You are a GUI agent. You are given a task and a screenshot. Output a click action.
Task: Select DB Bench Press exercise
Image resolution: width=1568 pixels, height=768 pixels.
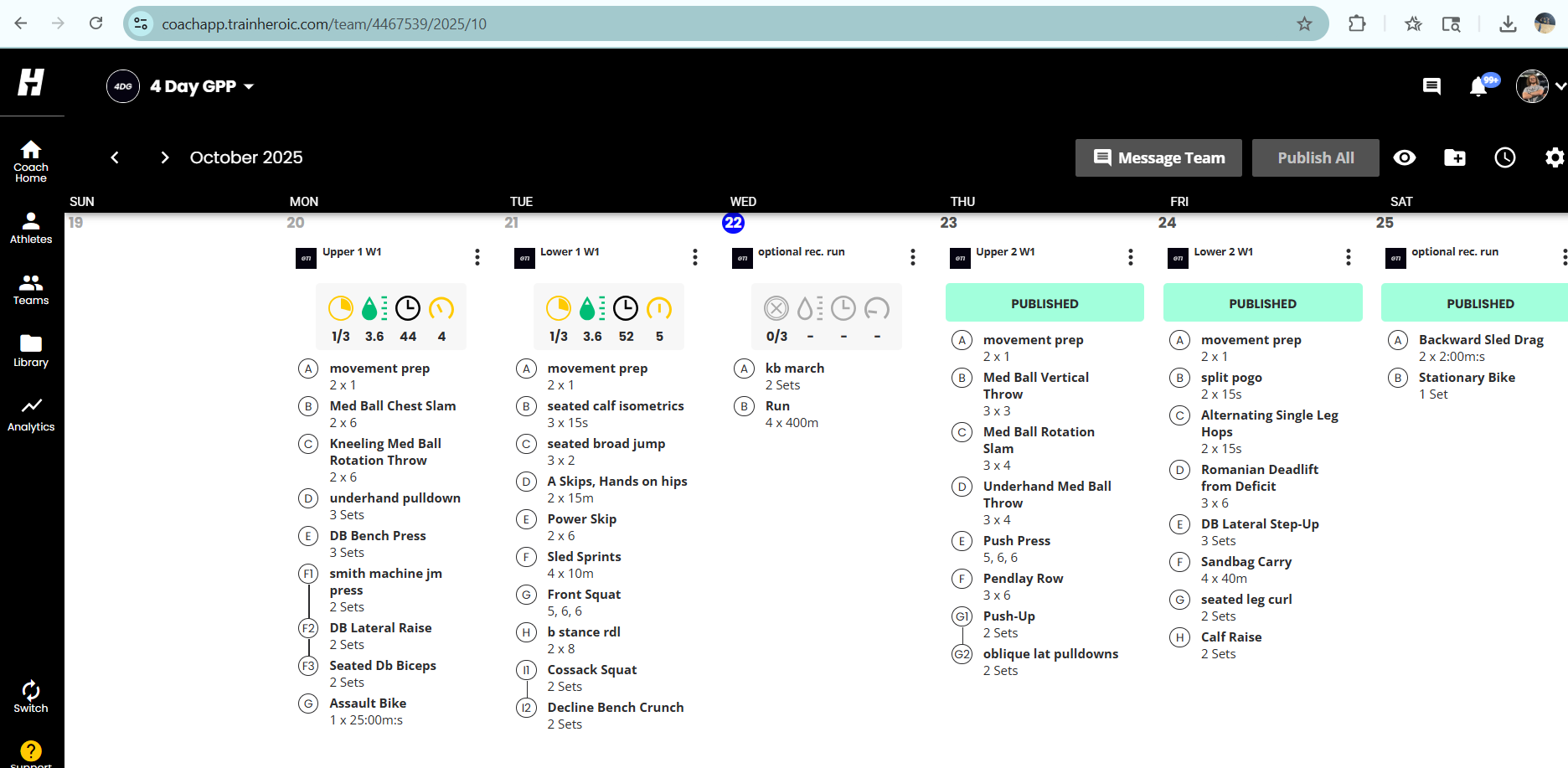[378, 536]
